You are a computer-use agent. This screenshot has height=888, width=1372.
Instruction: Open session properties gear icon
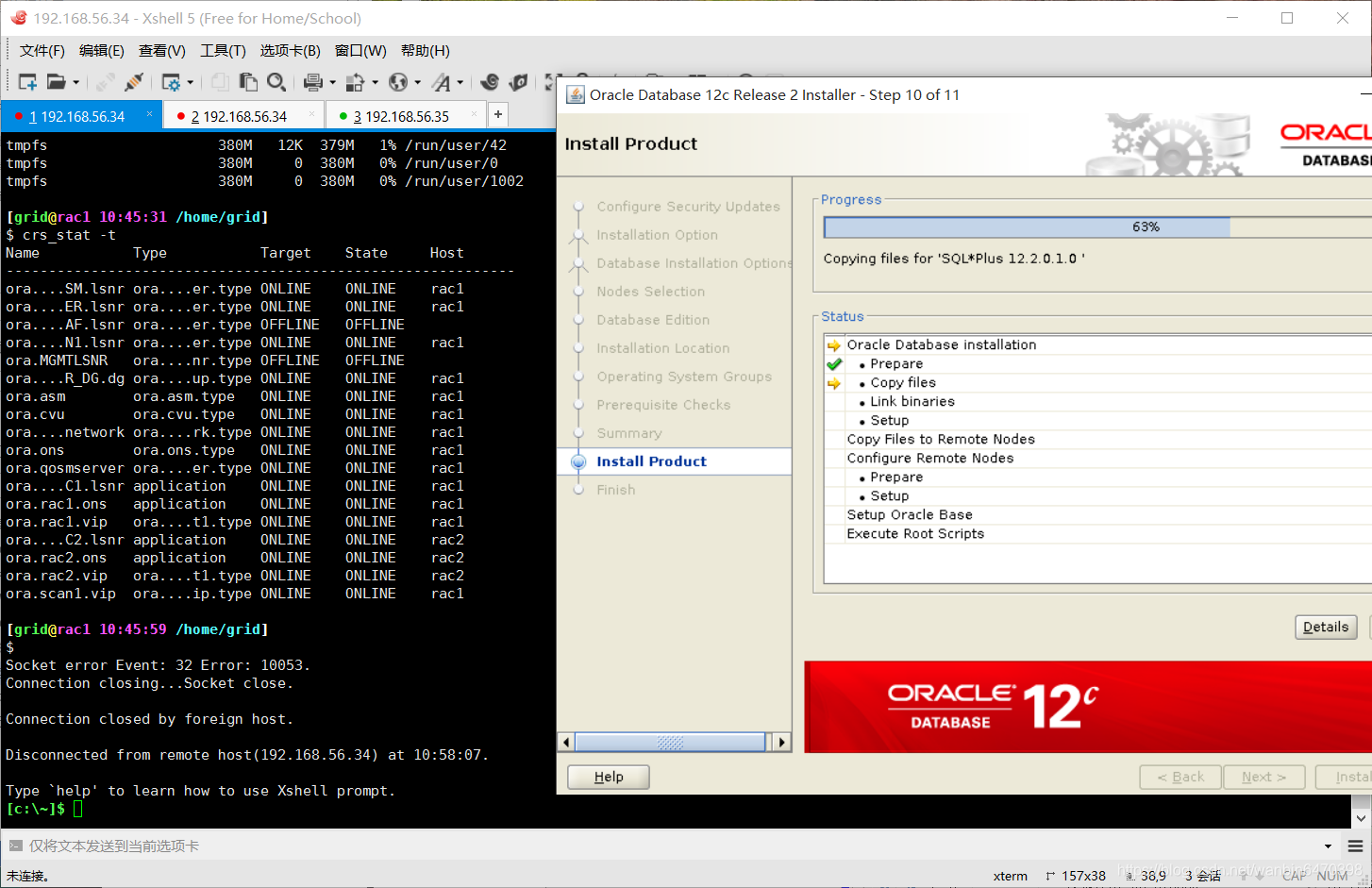click(x=171, y=82)
